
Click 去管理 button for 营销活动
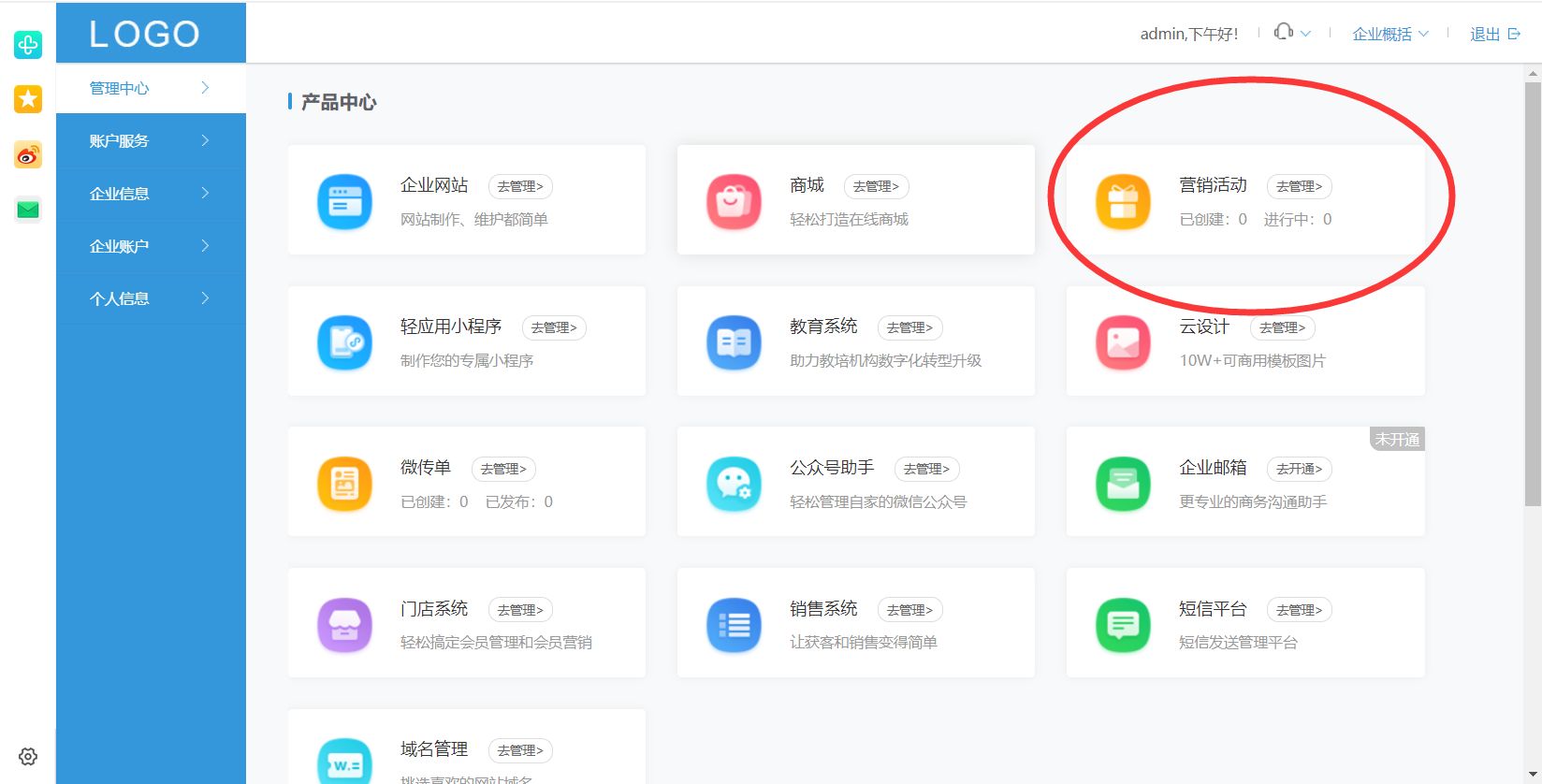pos(1299,186)
